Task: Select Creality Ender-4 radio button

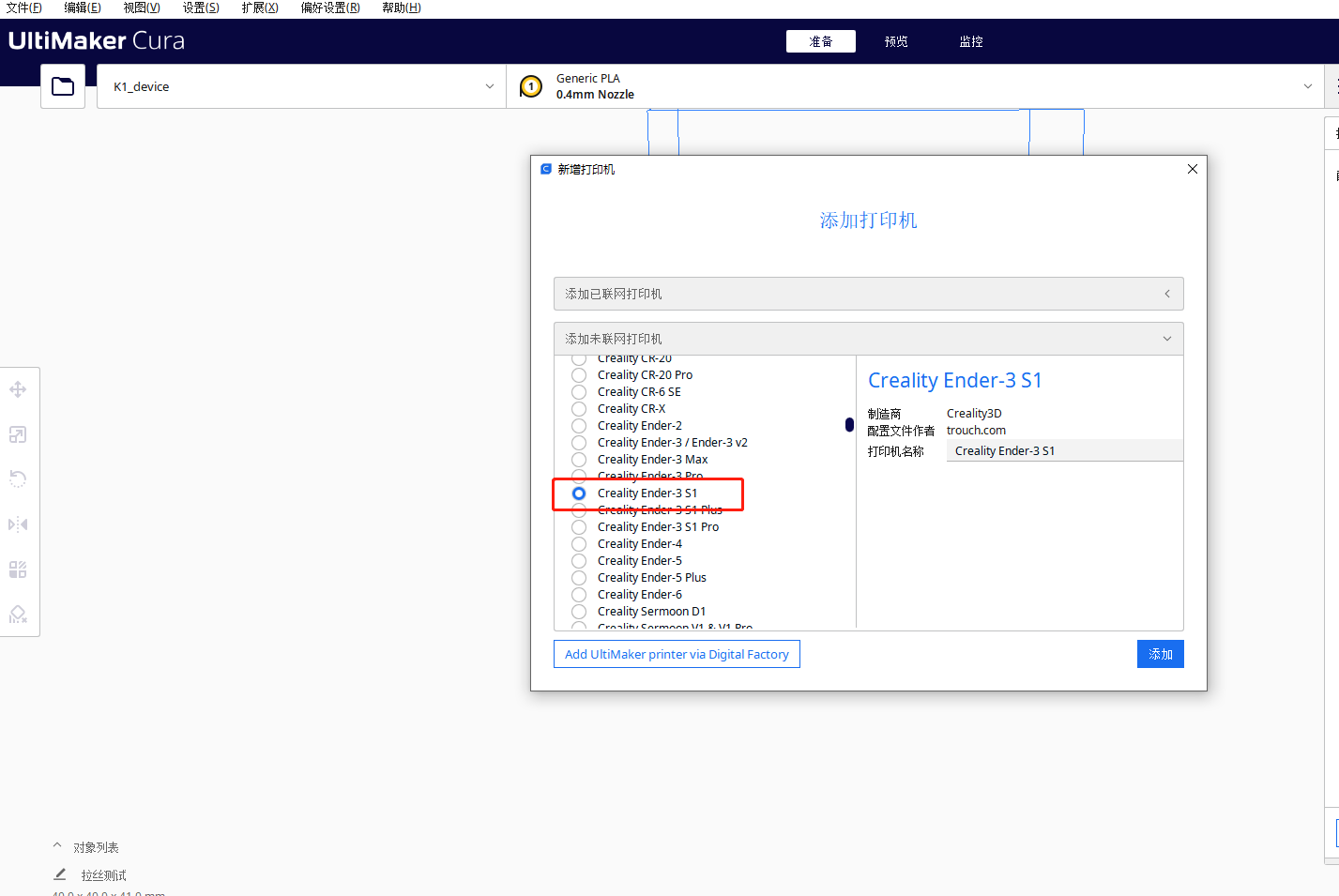Action: (x=579, y=544)
